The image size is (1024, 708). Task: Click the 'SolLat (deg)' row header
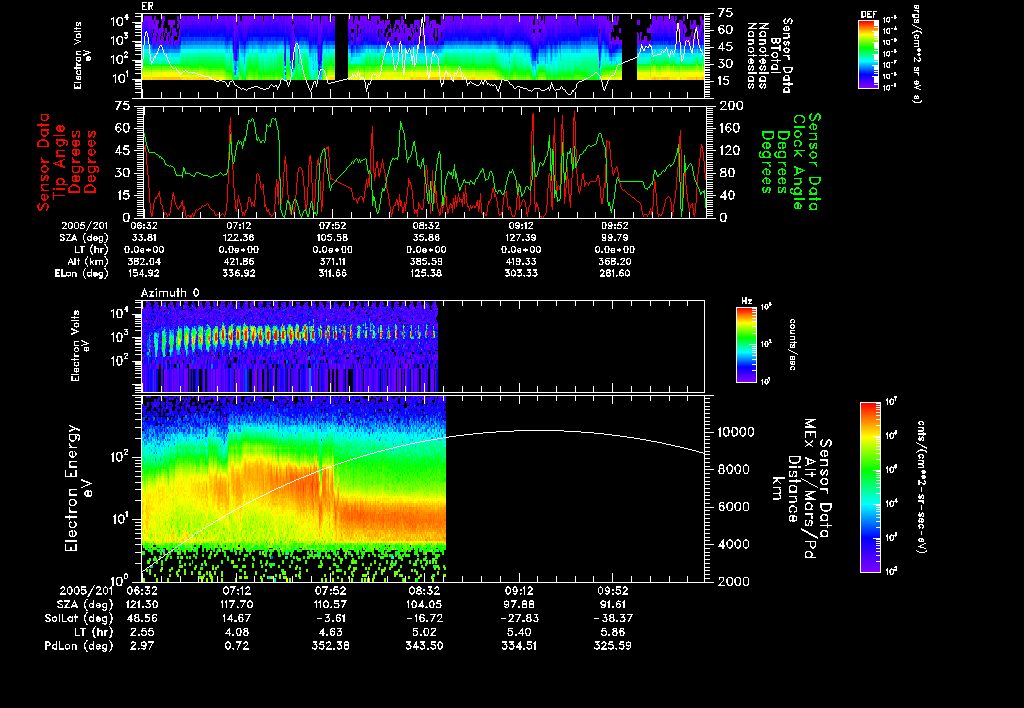(79, 618)
